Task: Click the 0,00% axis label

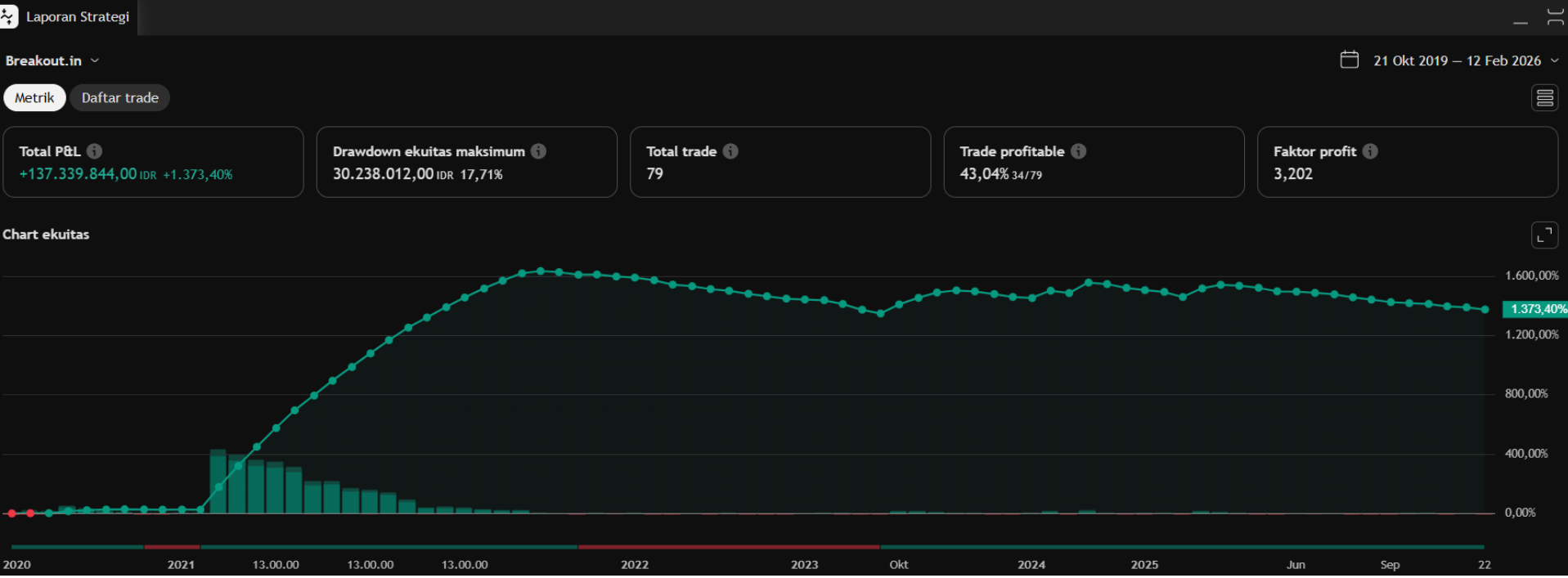Action: click(x=1521, y=513)
